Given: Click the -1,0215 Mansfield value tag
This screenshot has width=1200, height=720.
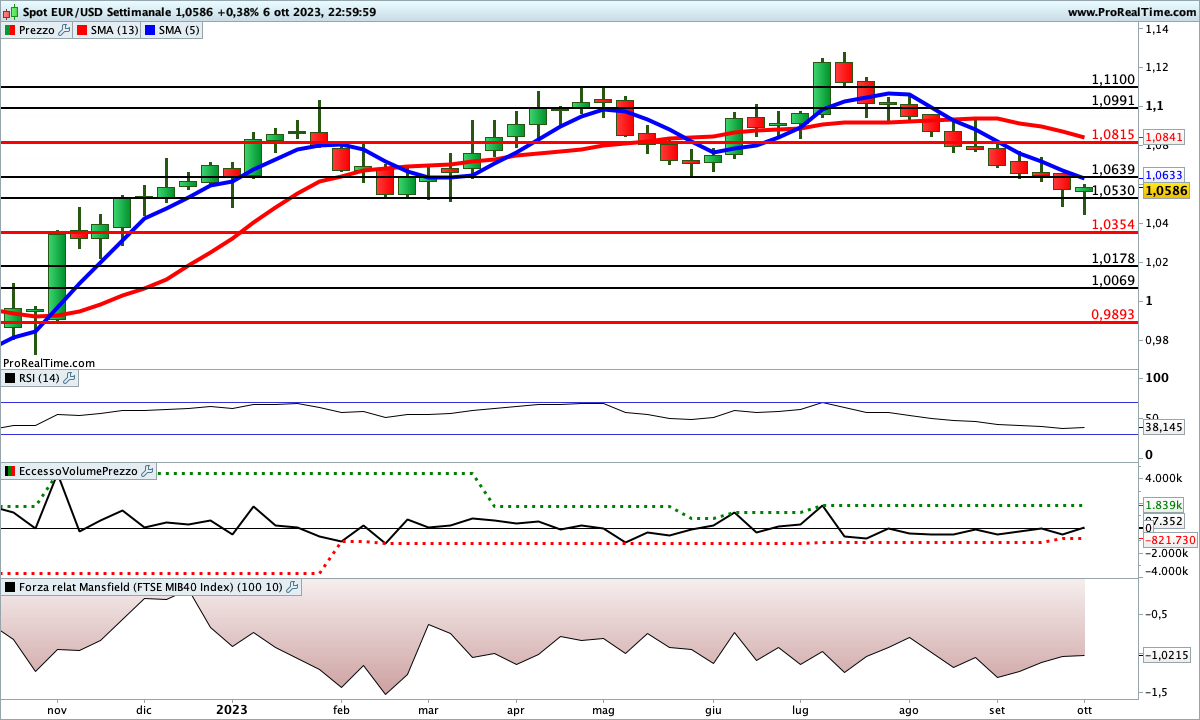Looking at the screenshot, I should (1166, 655).
